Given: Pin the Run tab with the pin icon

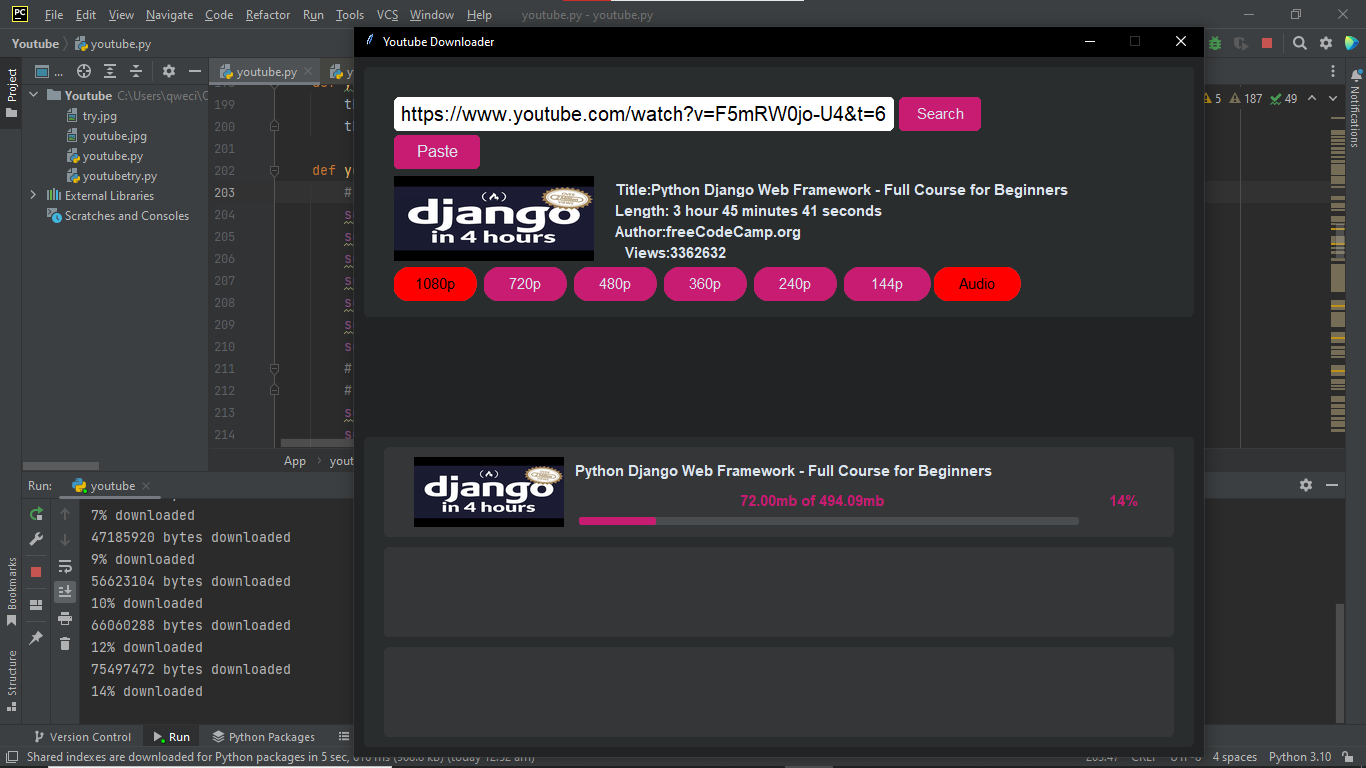Looking at the screenshot, I should tap(36, 635).
